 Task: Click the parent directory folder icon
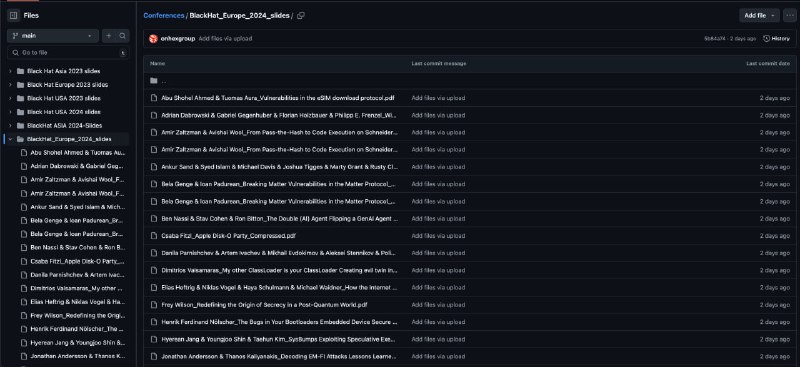click(x=154, y=81)
